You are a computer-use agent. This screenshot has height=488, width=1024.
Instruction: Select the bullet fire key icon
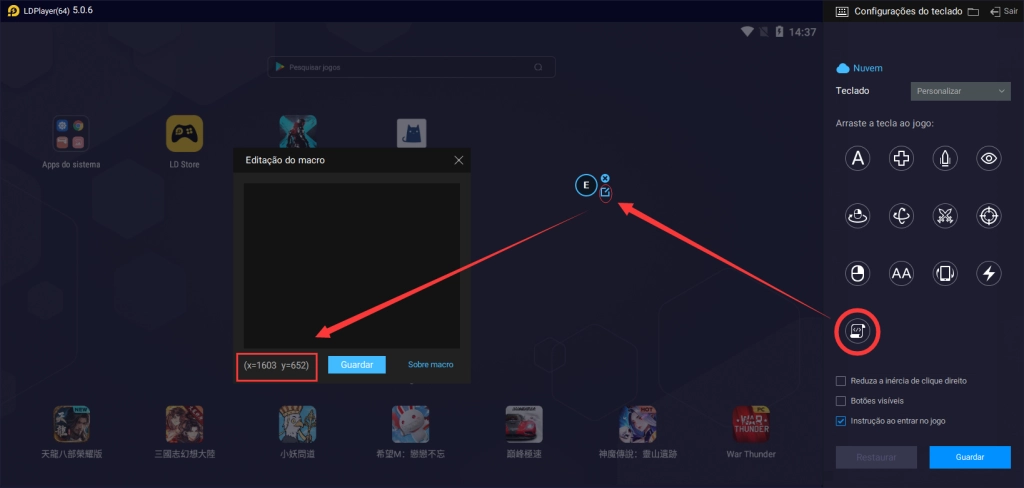pos(945,158)
